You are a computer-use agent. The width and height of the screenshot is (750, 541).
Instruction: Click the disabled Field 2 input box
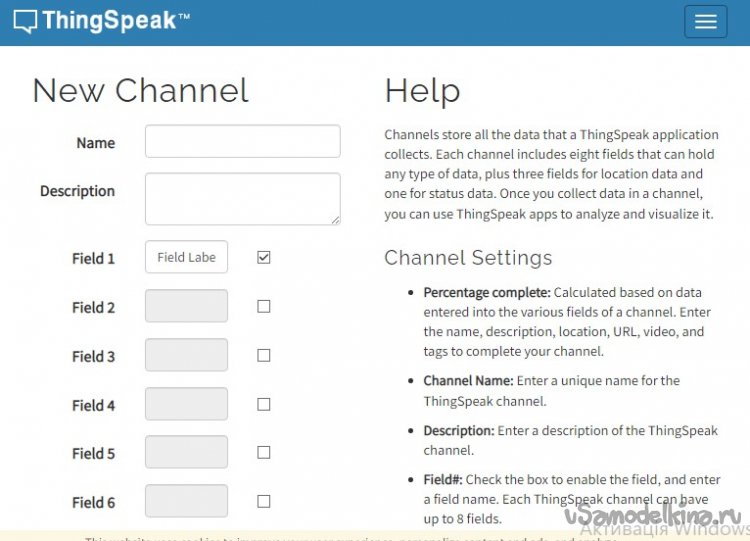pos(186,306)
